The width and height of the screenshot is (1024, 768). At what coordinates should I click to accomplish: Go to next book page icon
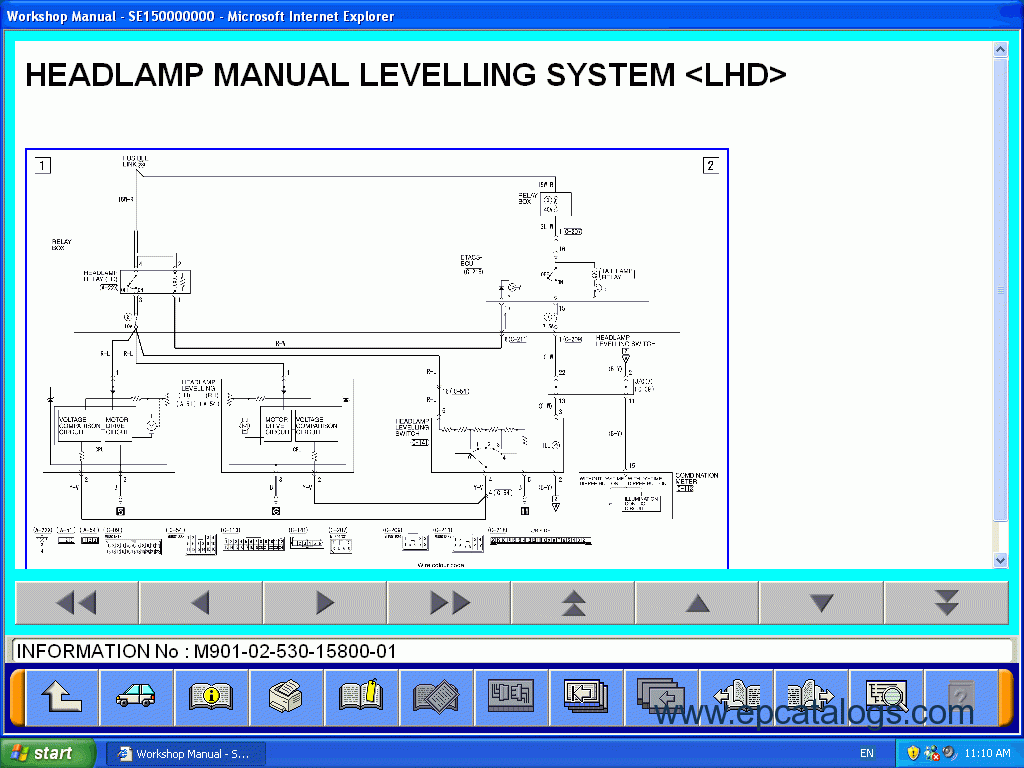click(x=811, y=697)
